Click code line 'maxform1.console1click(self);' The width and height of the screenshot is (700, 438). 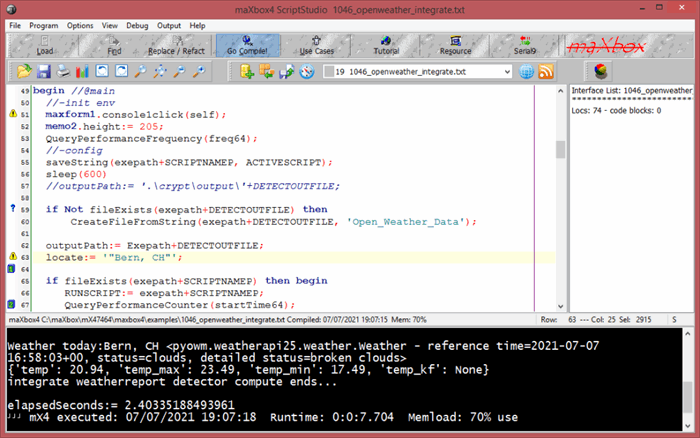click(x=136, y=115)
